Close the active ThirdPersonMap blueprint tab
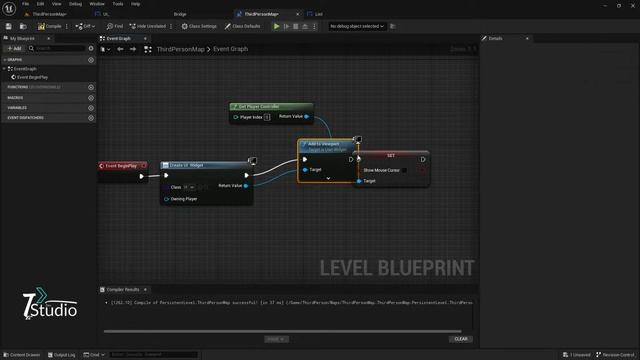 pyautogui.click(x=297, y=14)
